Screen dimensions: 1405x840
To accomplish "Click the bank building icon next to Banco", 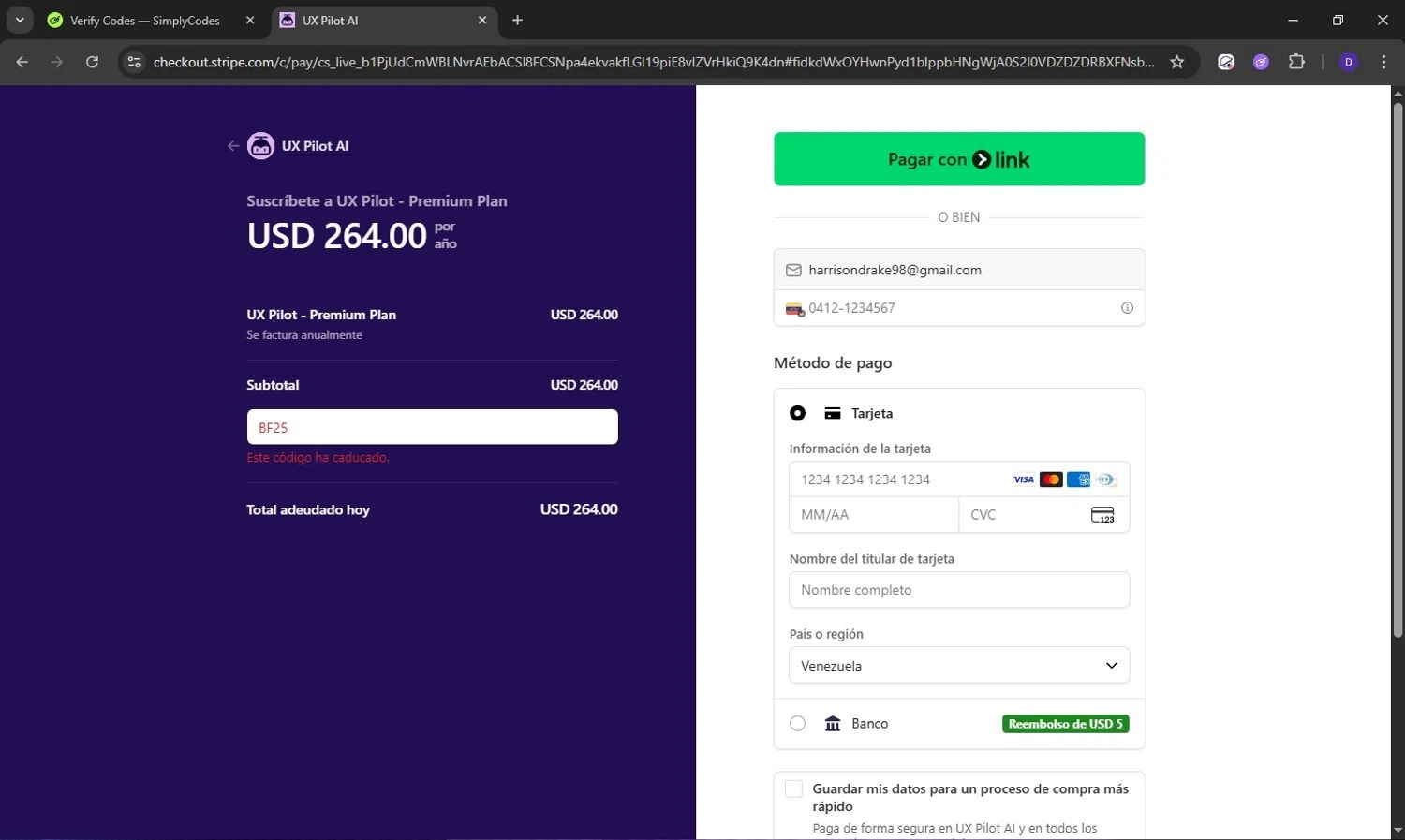I will [833, 724].
